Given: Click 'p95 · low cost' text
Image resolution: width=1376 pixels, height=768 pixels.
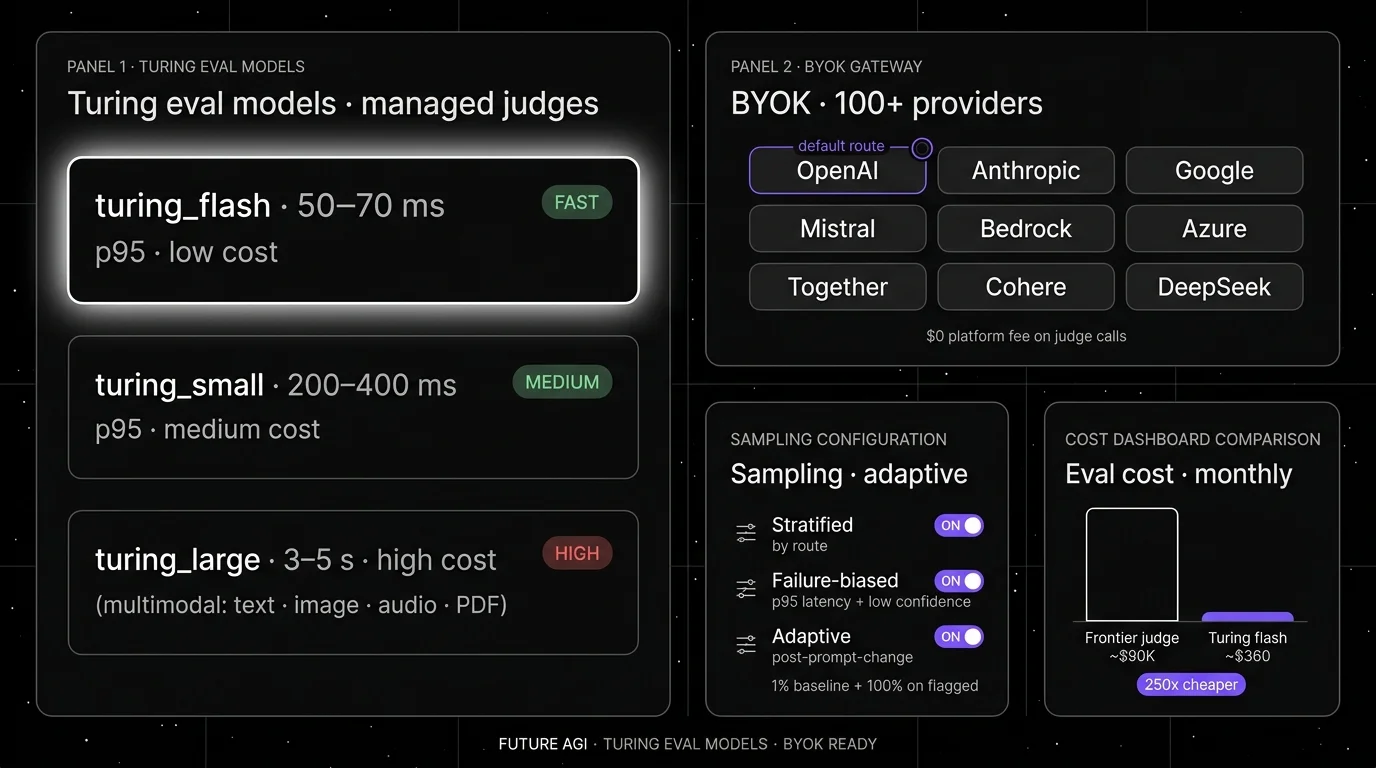Looking at the screenshot, I should pos(186,252).
